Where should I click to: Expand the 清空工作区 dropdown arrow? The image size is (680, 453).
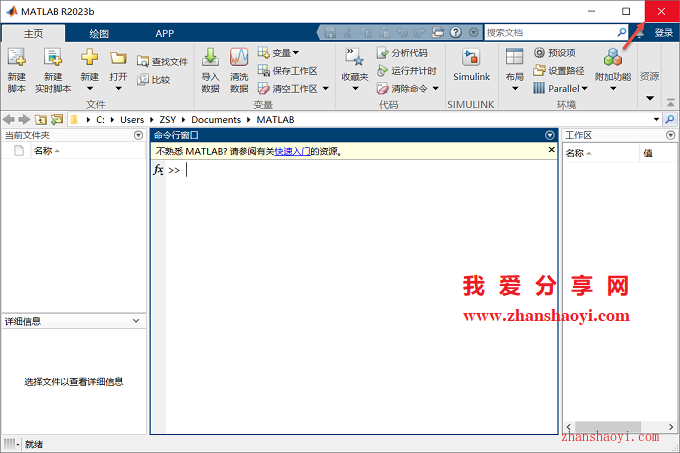[x=326, y=88]
